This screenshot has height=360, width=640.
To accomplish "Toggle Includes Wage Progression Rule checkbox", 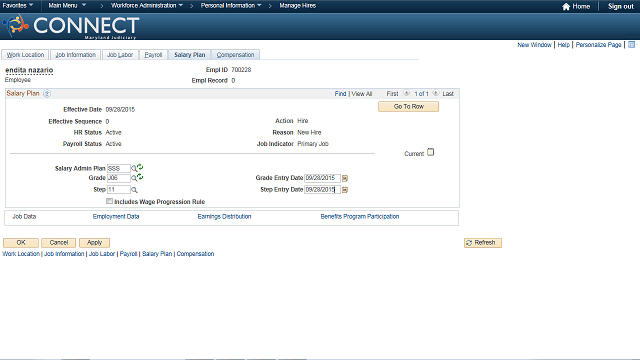I will (109, 201).
